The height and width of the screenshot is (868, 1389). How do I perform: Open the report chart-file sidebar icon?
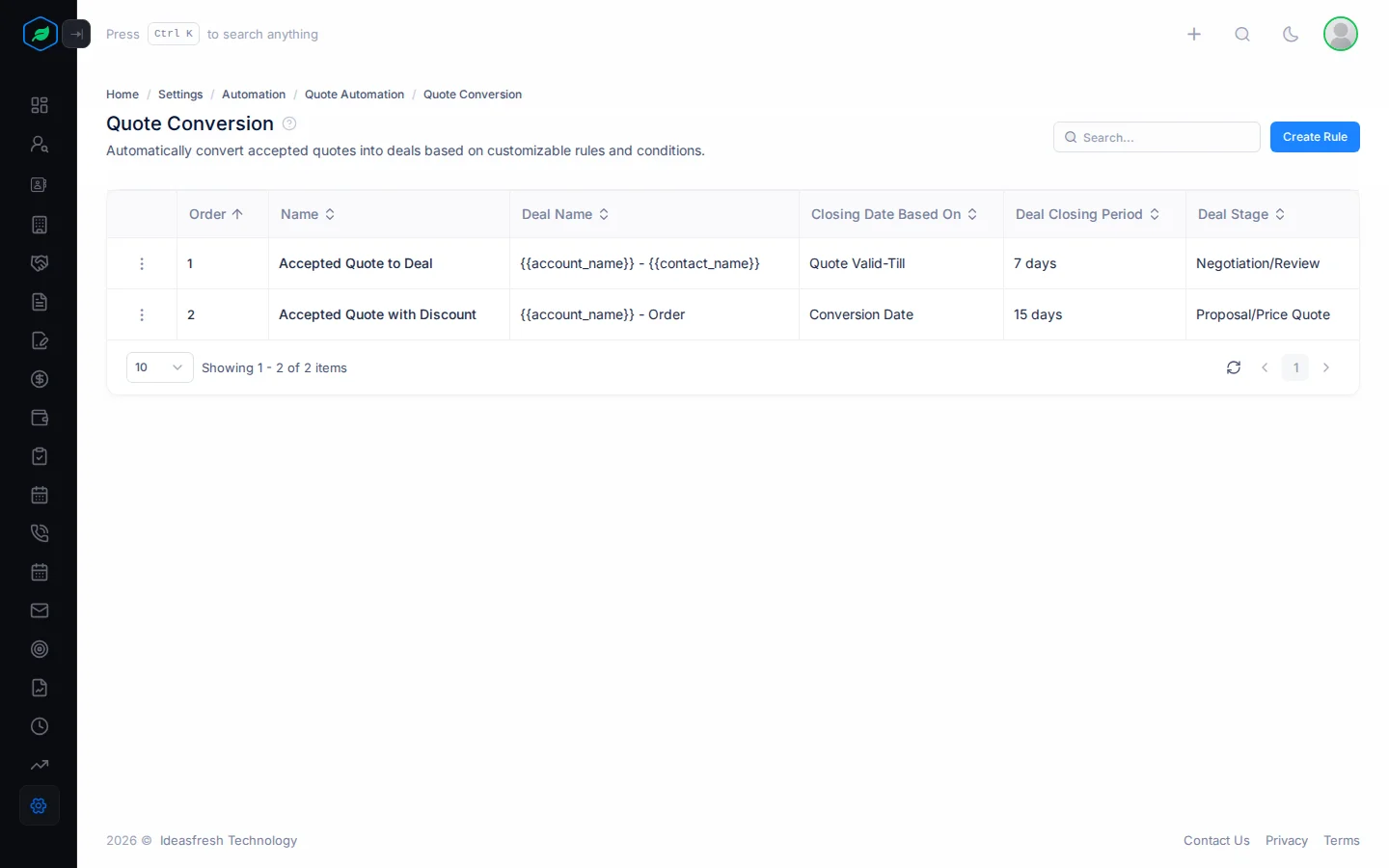point(40,688)
